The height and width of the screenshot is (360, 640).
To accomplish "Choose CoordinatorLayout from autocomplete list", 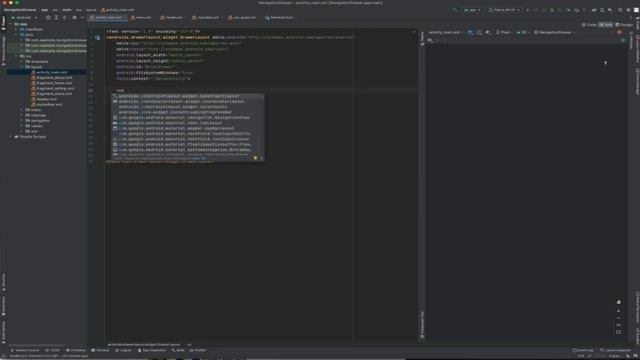I will tap(188, 101).
